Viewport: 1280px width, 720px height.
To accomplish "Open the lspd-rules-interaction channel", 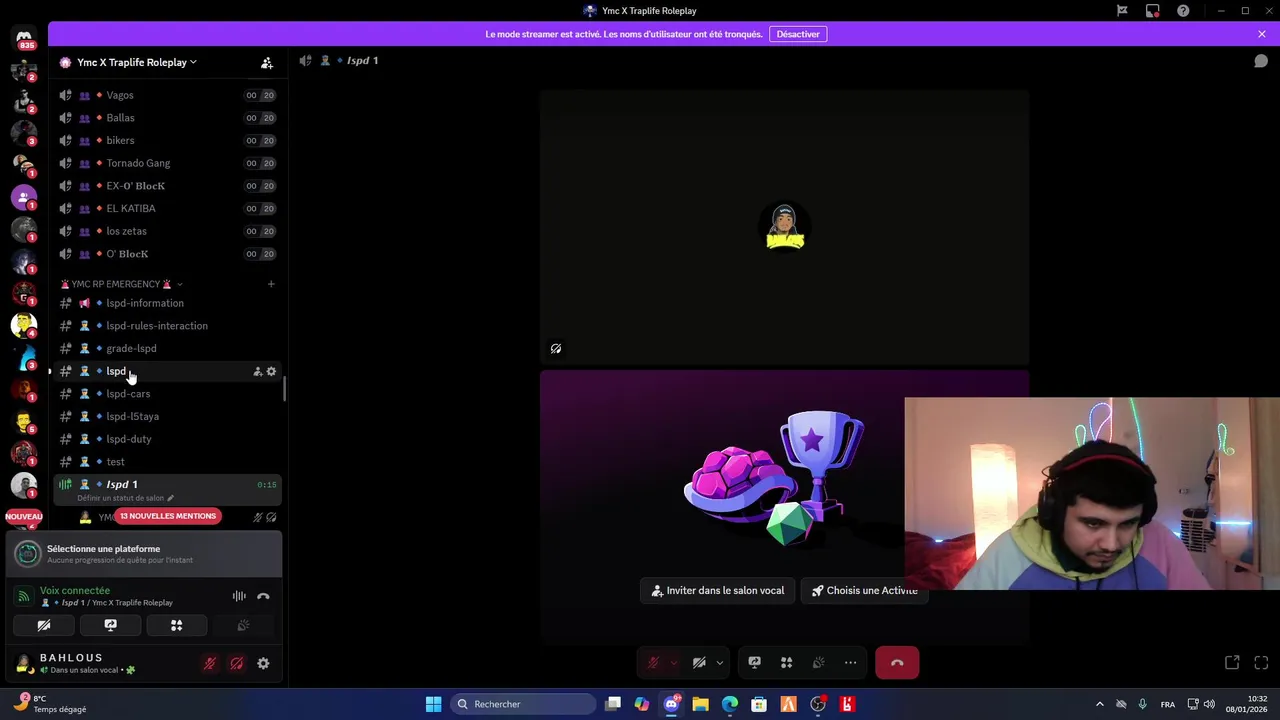I will pyautogui.click(x=166, y=326).
